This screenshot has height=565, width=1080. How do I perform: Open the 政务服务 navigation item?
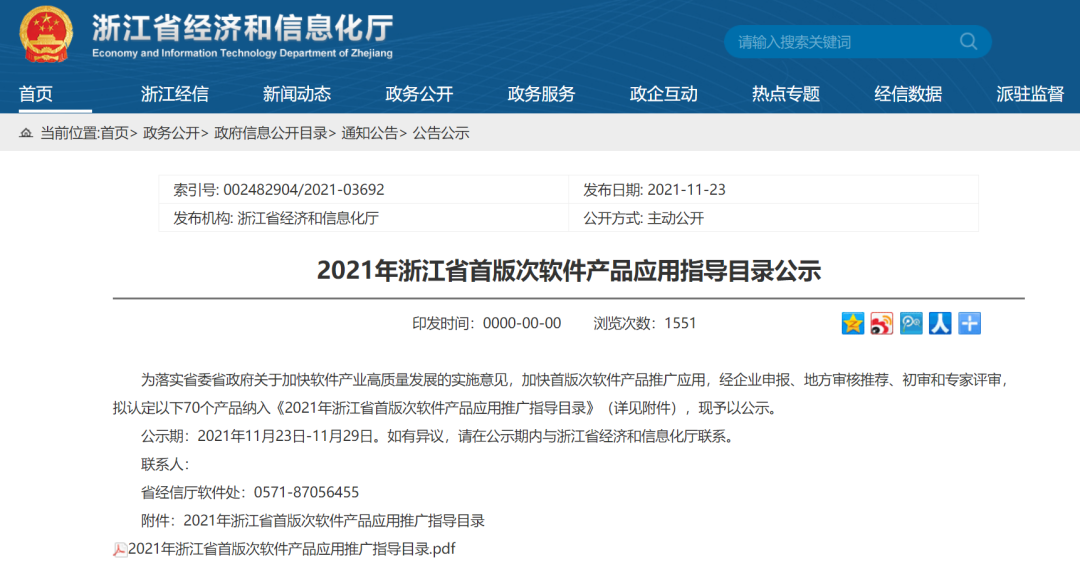541,94
